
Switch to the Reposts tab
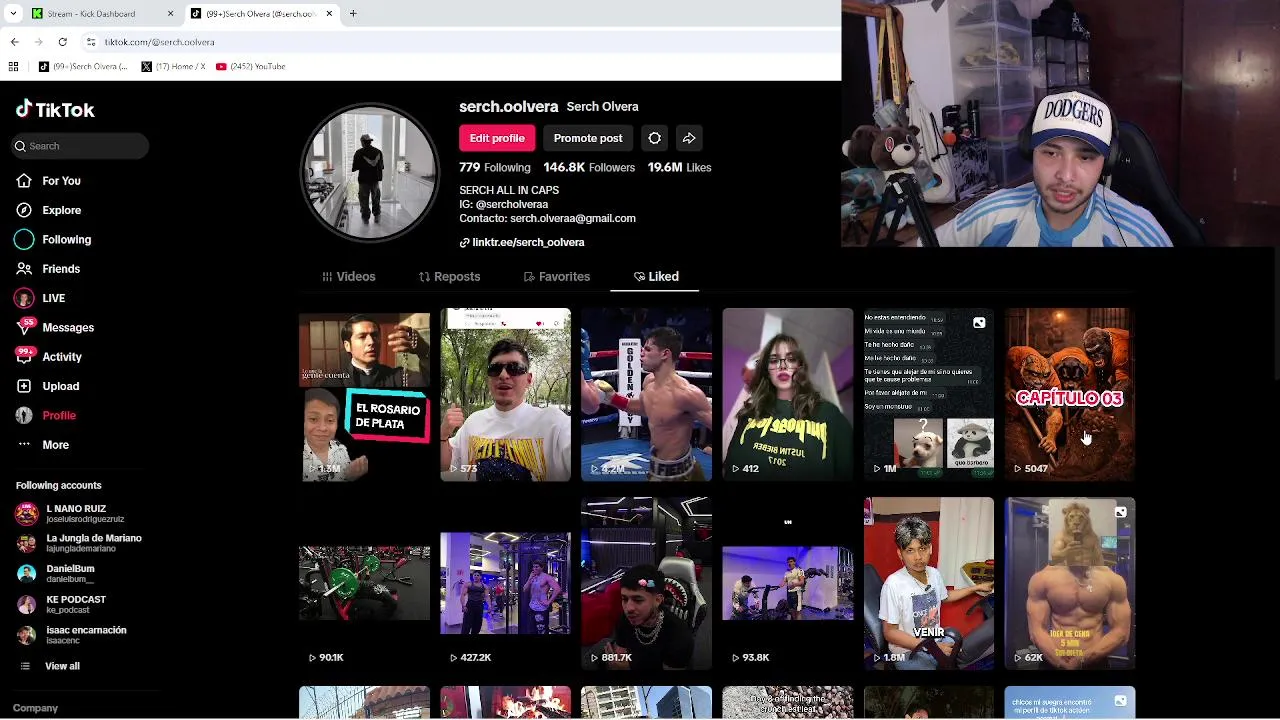click(449, 277)
